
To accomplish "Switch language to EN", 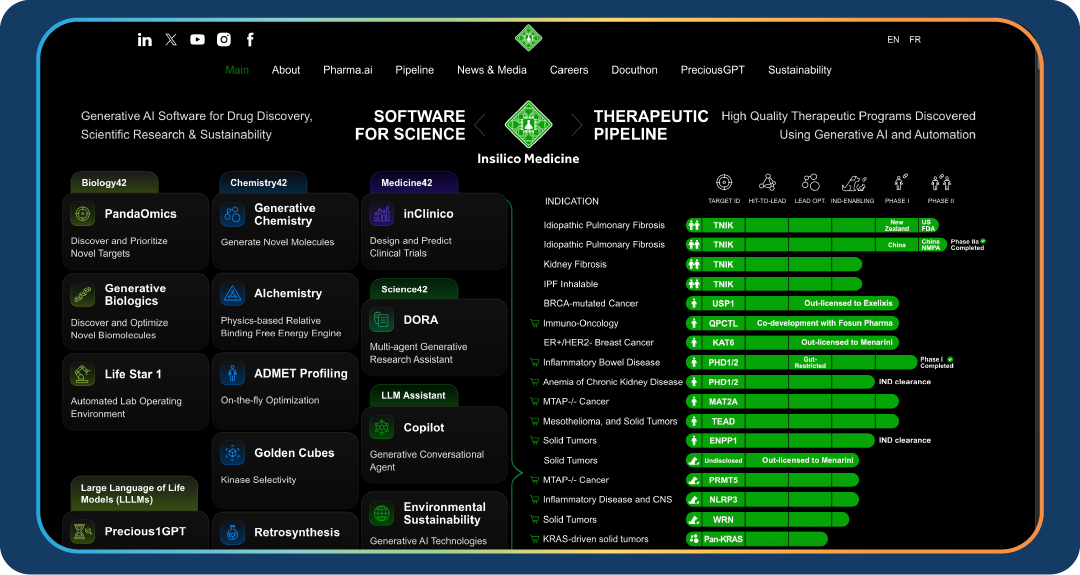I will 893,40.
